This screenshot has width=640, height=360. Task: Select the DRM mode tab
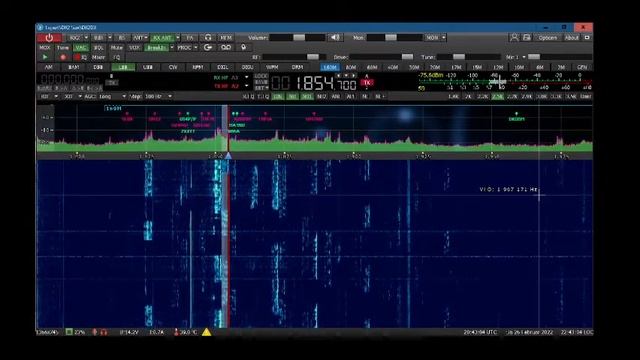(x=297, y=67)
